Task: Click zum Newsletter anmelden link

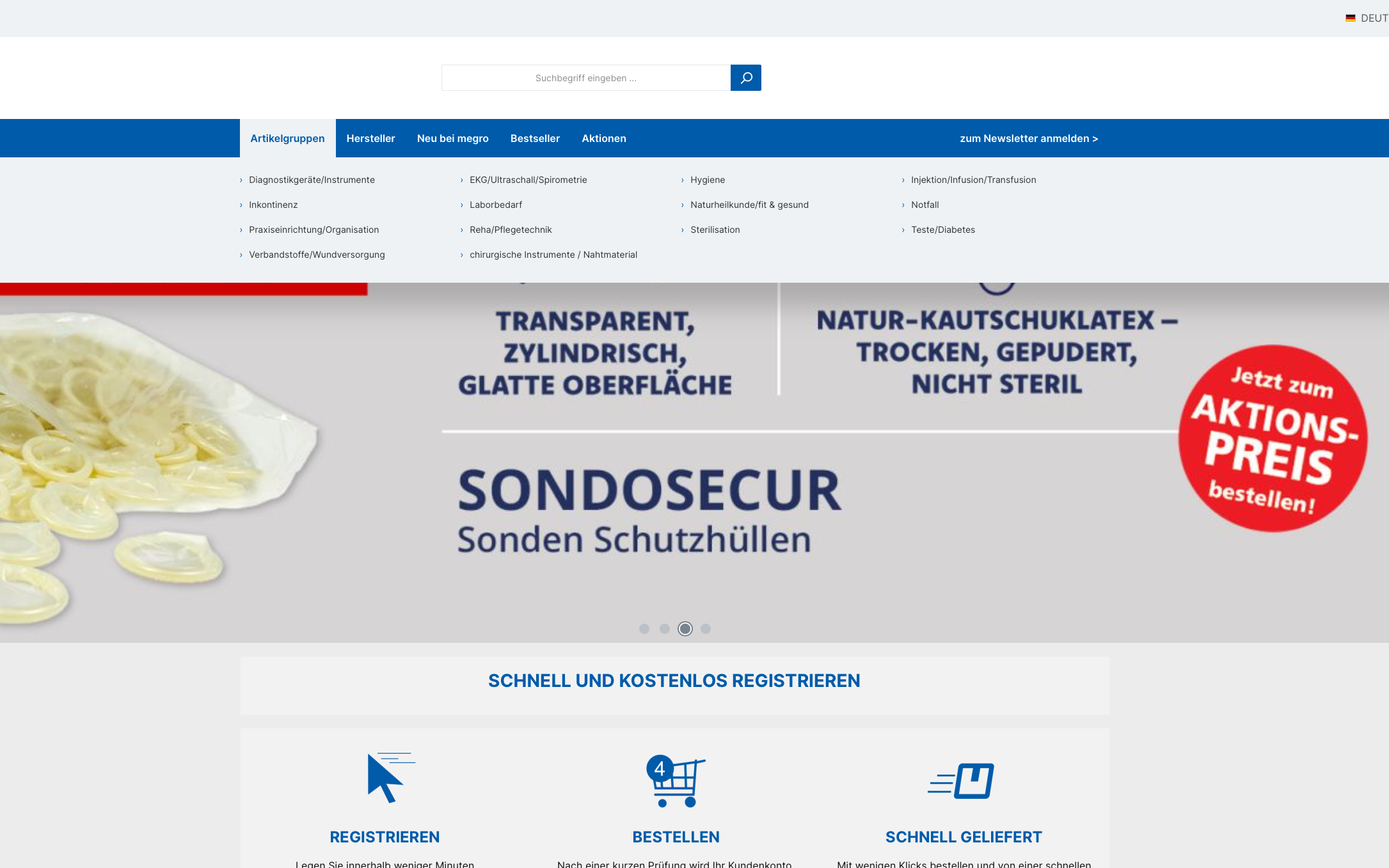Action: (x=1029, y=138)
